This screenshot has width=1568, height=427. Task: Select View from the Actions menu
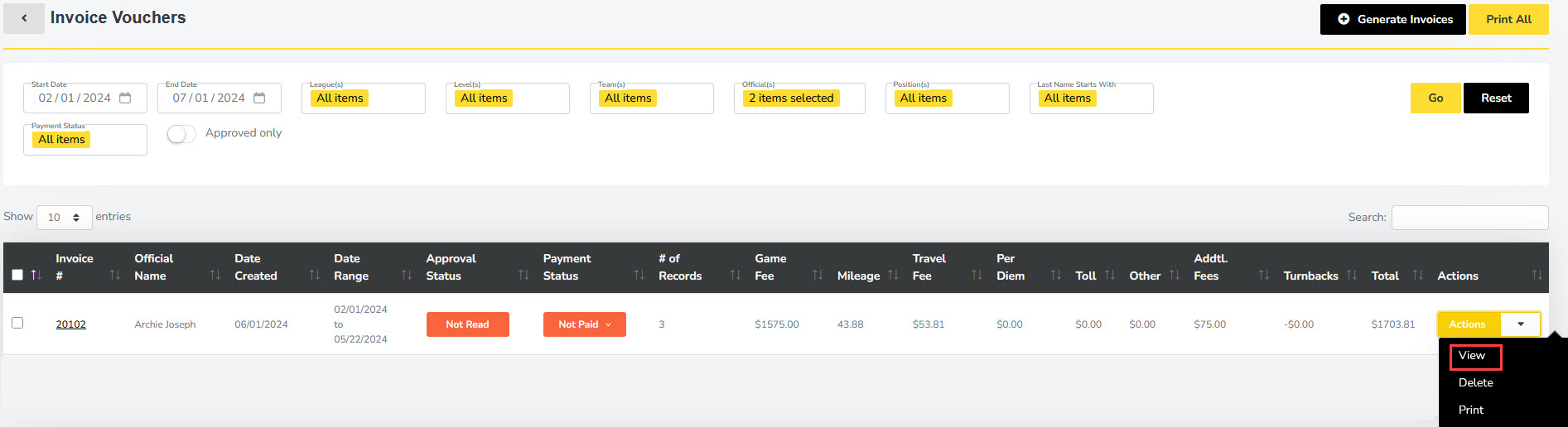coord(1472,356)
